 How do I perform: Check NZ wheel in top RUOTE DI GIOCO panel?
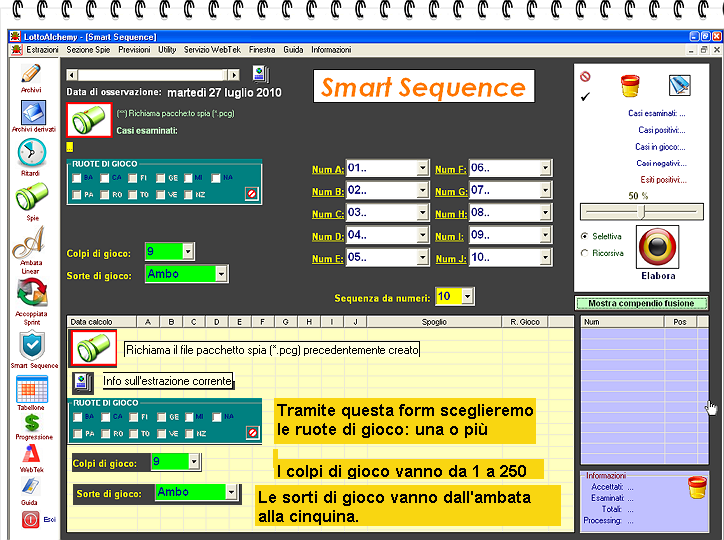click(x=188, y=195)
